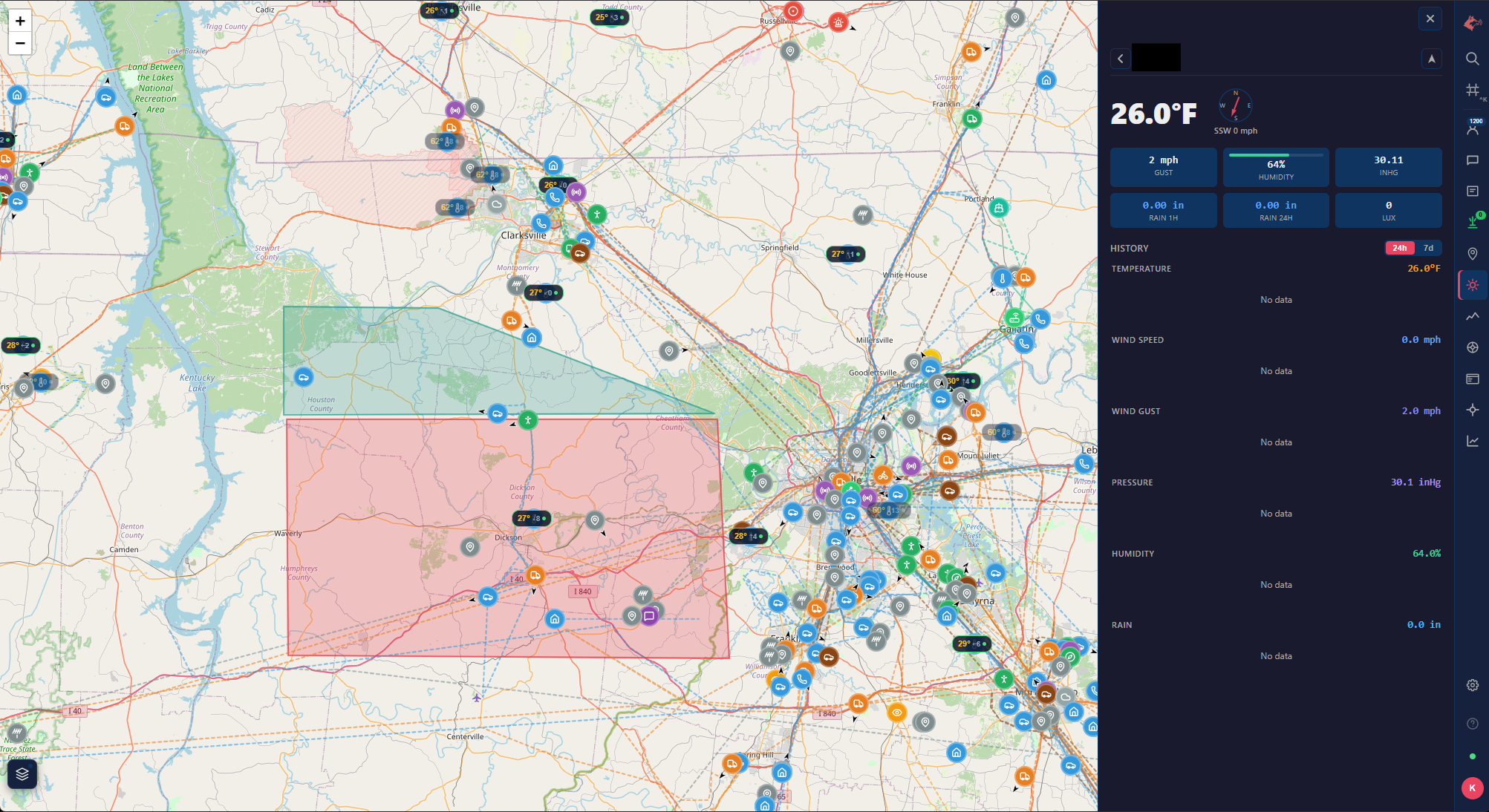Image resolution: width=1489 pixels, height=812 pixels.
Task: Open the analytics line chart icon
Action: pos(1473,440)
